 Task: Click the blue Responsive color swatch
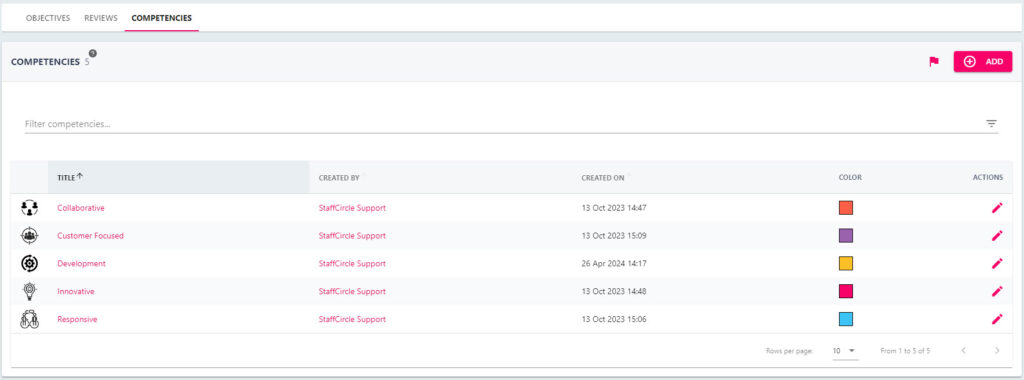pos(846,319)
